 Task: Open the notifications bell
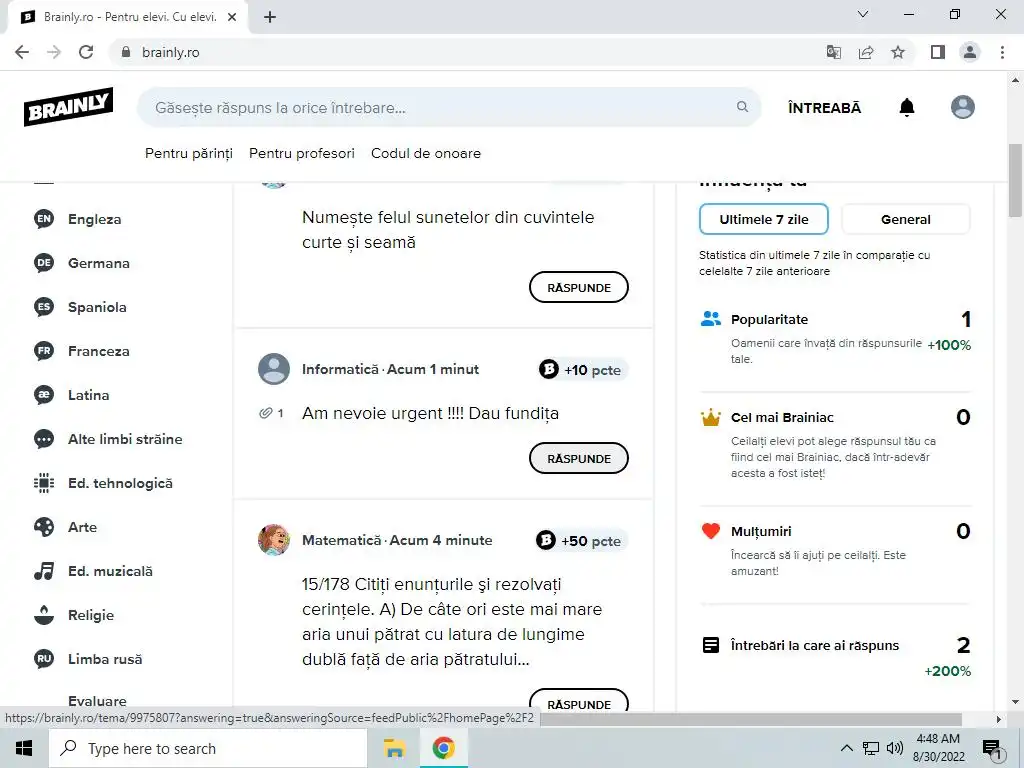906,107
